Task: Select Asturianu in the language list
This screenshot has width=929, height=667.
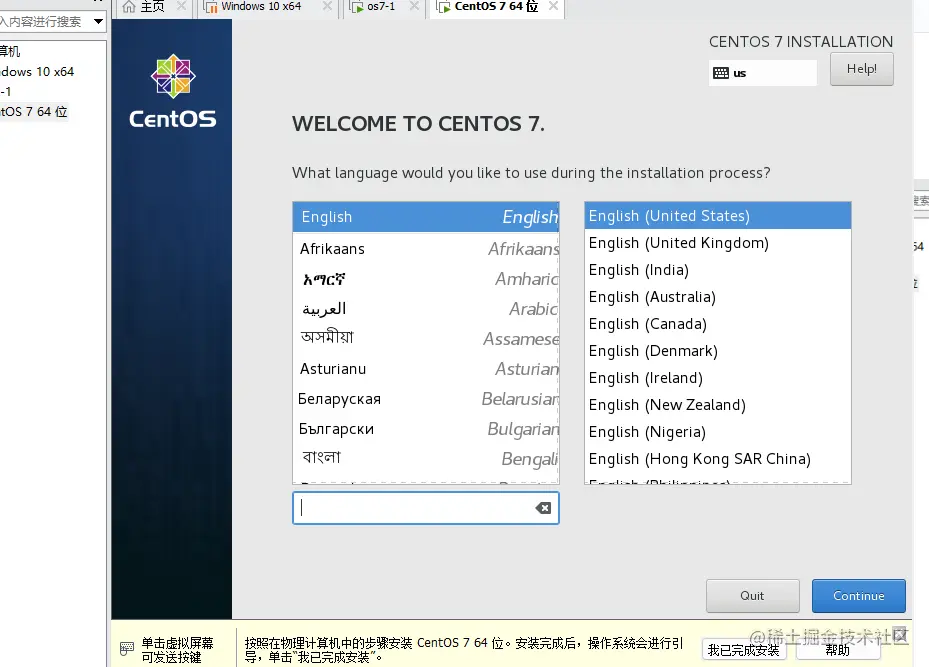Action: coord(426,368)
